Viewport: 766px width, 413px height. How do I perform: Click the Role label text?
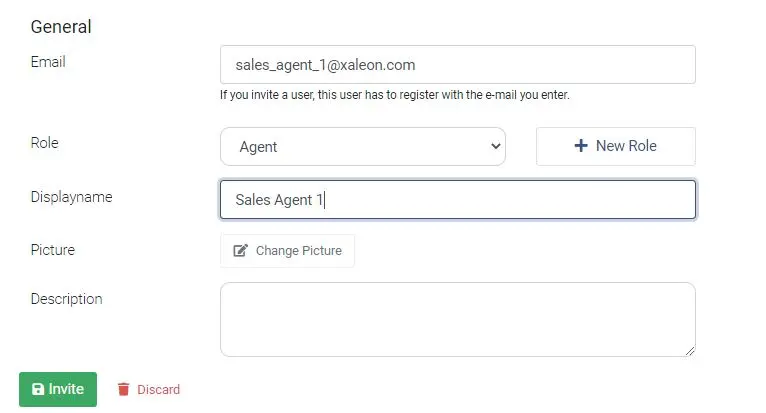[x=44, y=143]
